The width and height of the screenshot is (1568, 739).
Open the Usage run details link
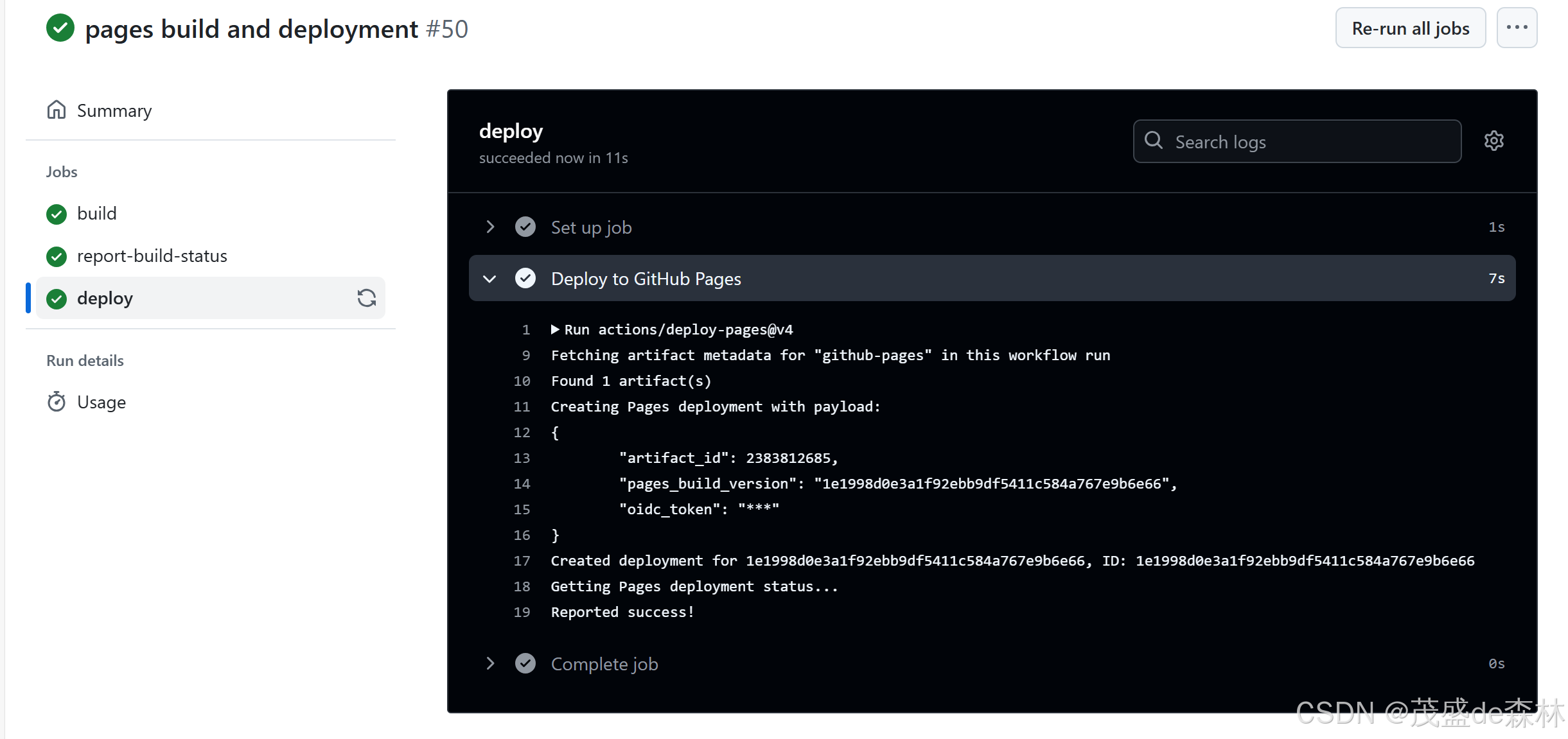[101, 403]
